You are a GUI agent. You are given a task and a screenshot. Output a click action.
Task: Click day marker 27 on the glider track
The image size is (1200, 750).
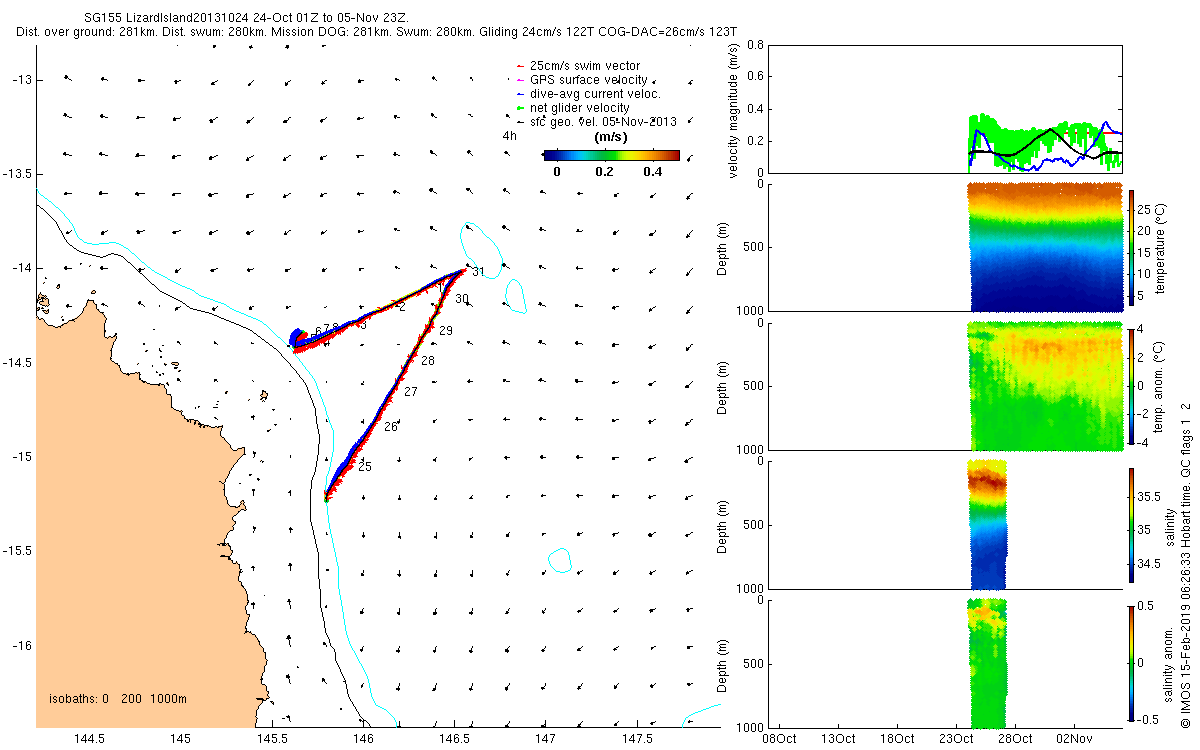click(410, 392)
